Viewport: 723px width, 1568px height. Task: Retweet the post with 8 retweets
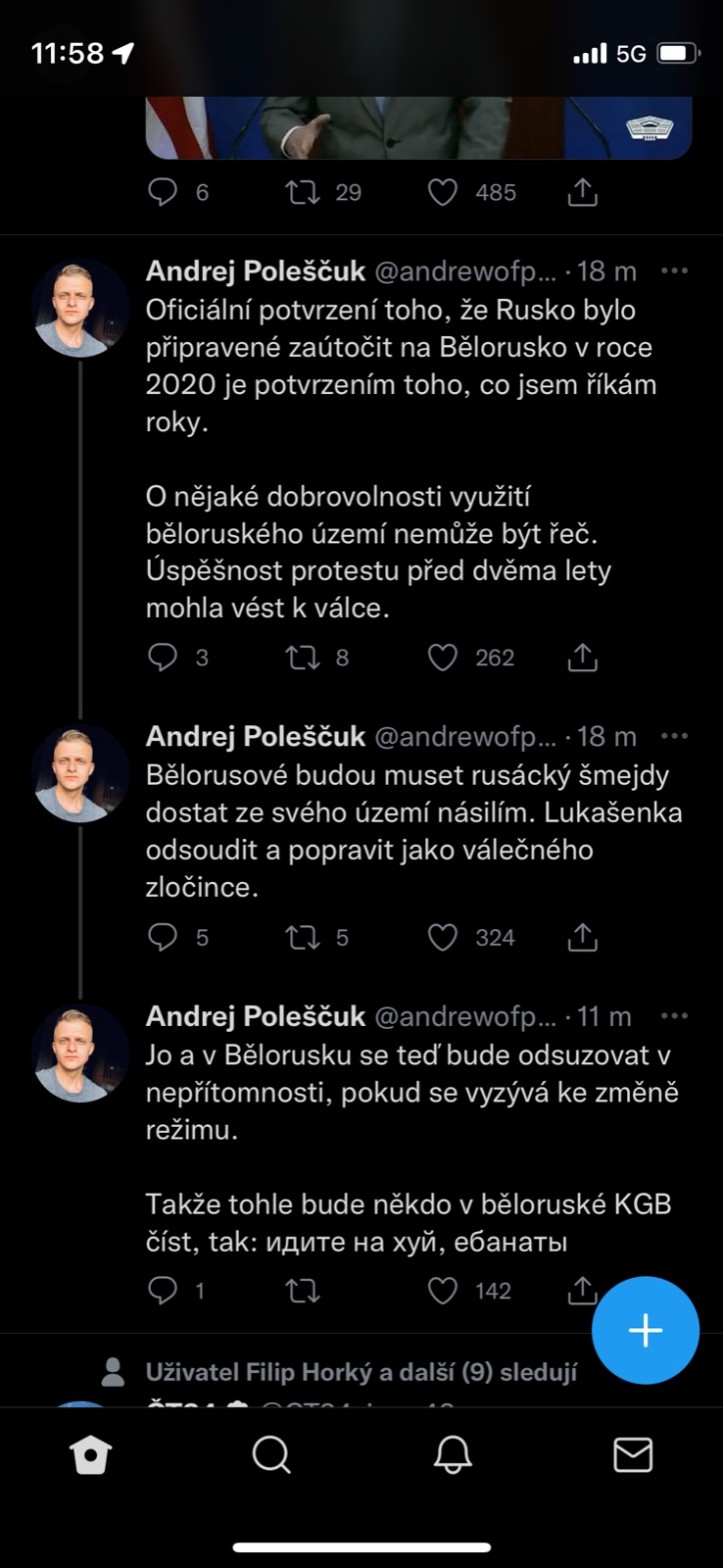coord(303,658)
